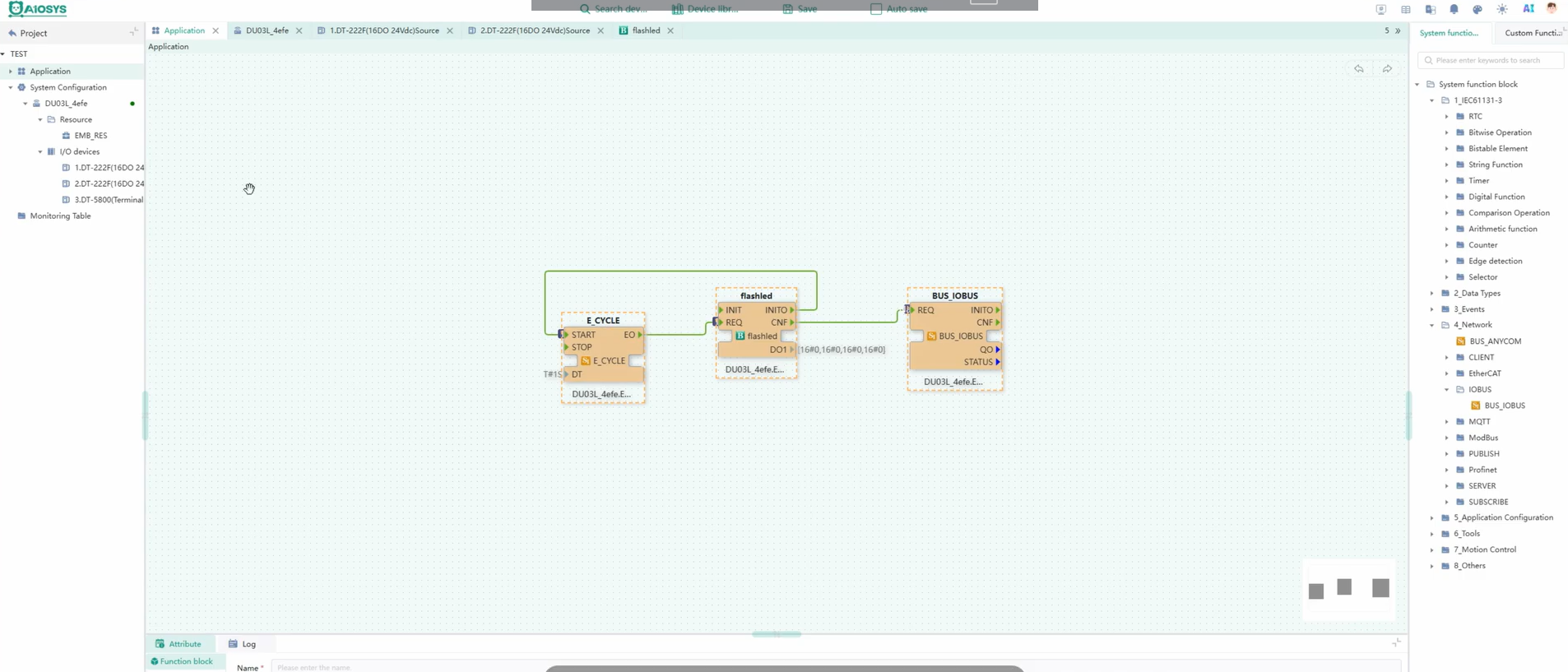This screenshot has width=1568, height=672.
Task: Enable the Auto save checkbox
Action: 876,9
